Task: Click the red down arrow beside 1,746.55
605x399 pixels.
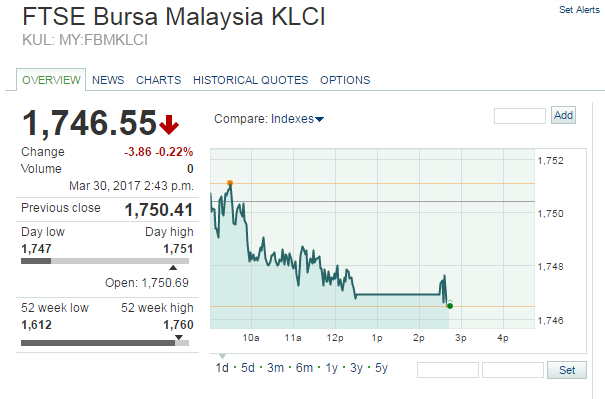Action: point(169,124)
